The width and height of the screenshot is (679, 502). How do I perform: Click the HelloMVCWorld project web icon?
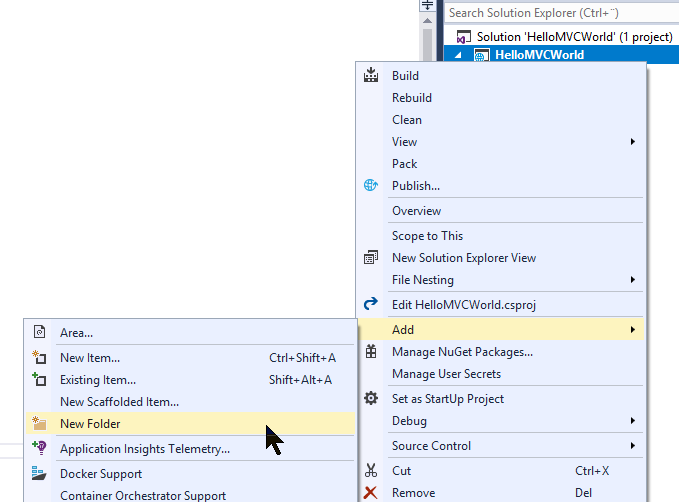(481, 55)
